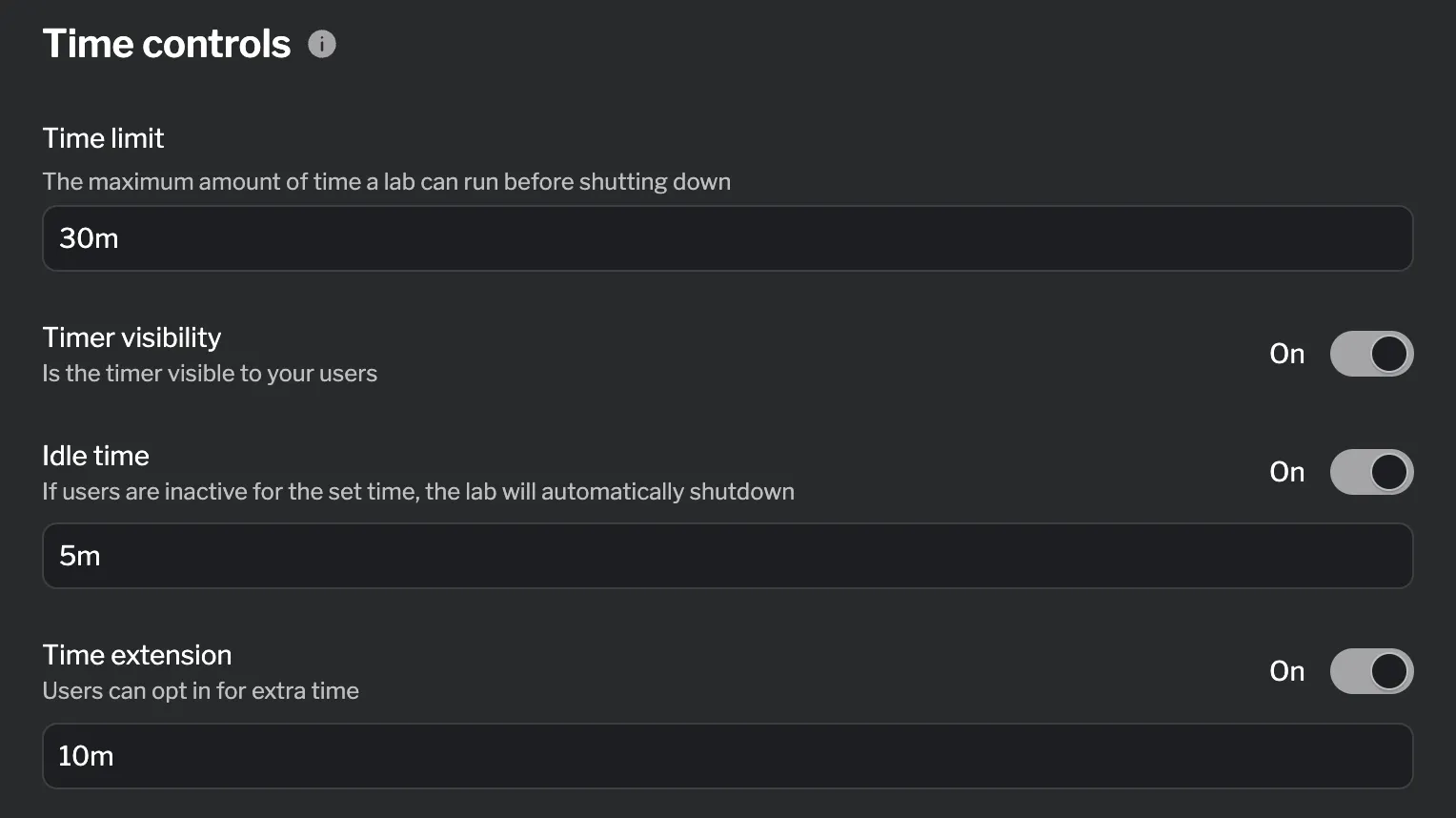Click the info icon beside Time controls
This screenshot has height=818, width=1456.
(322, 44)
